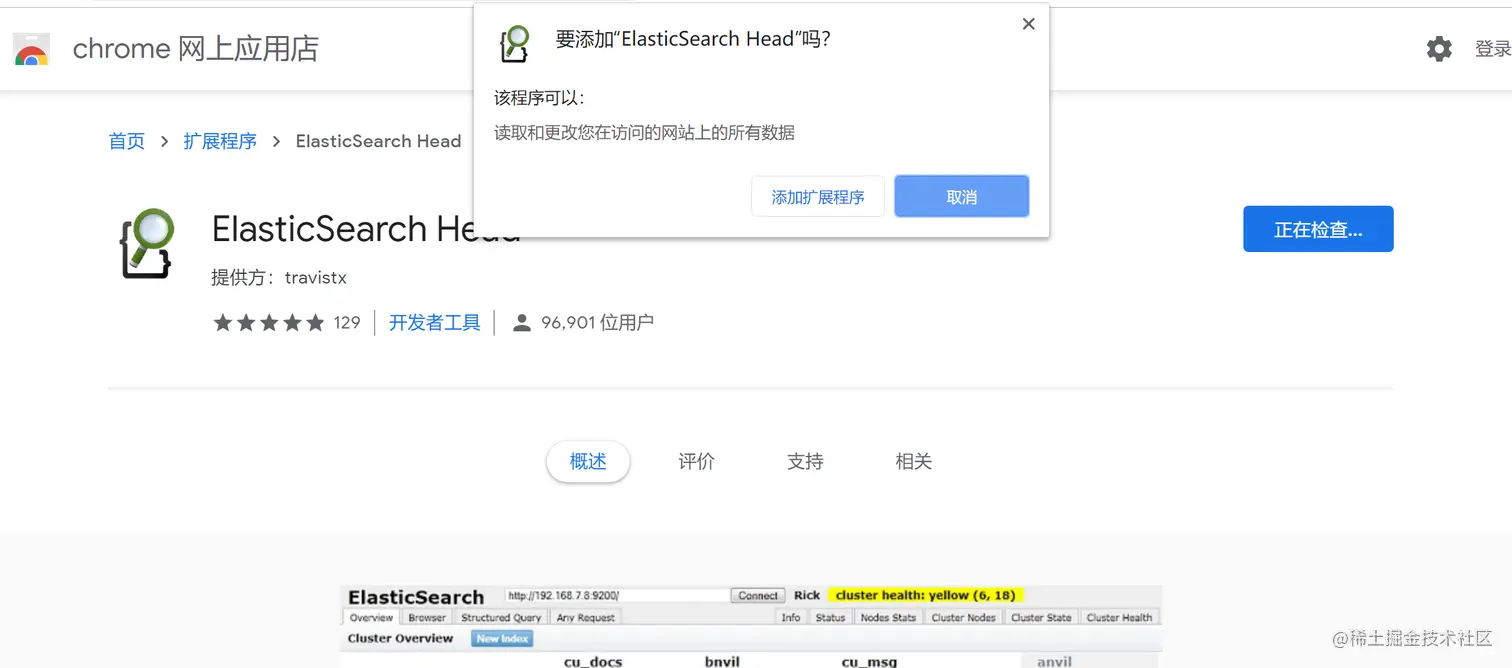Click Structured Query tab in preview screenshot
Viewport: 1512px width, 668px height.
coord(501,617)
